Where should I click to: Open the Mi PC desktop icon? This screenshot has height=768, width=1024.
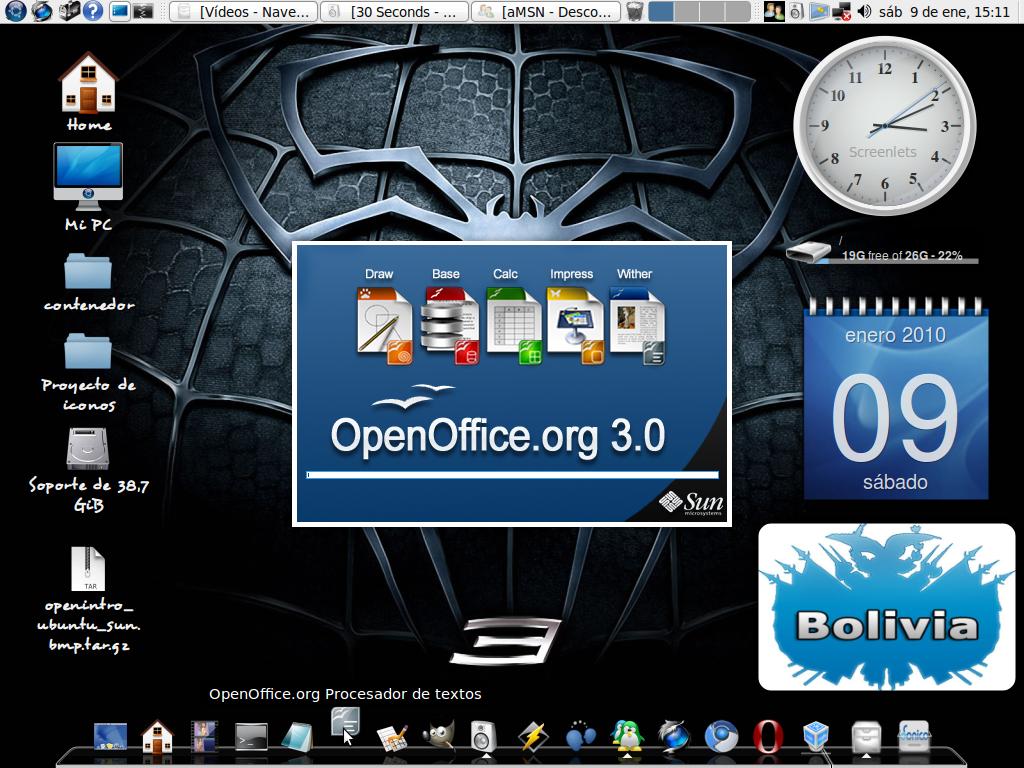coord(88,176)
